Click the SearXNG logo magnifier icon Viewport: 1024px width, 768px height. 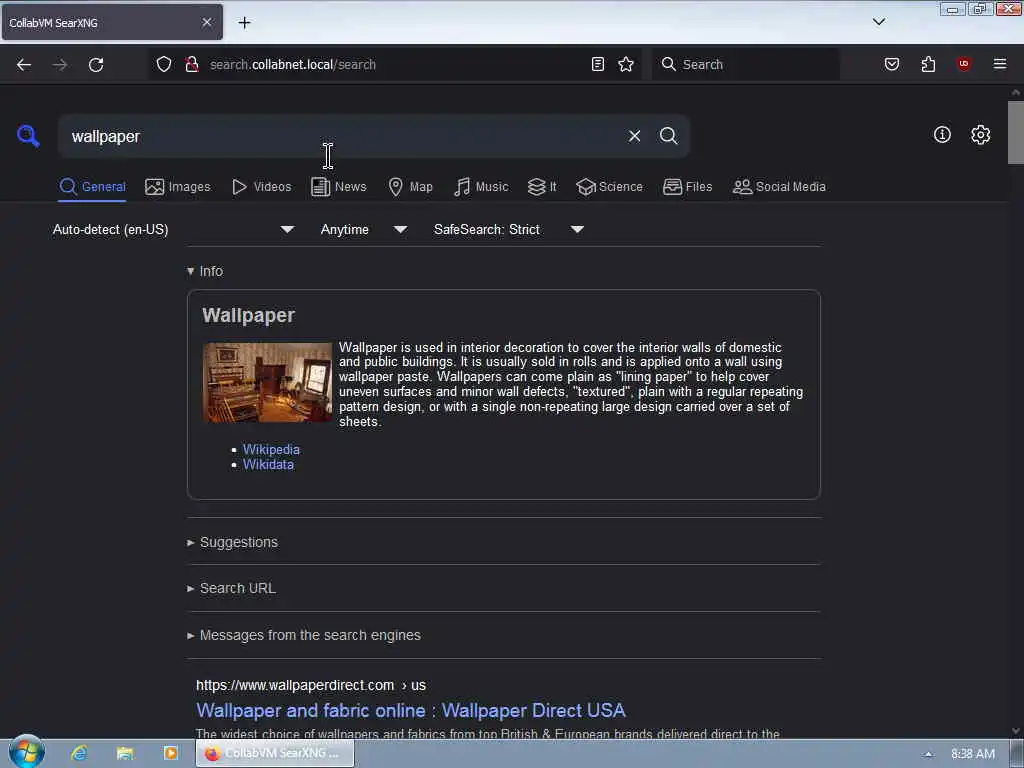tap(28, 136)
